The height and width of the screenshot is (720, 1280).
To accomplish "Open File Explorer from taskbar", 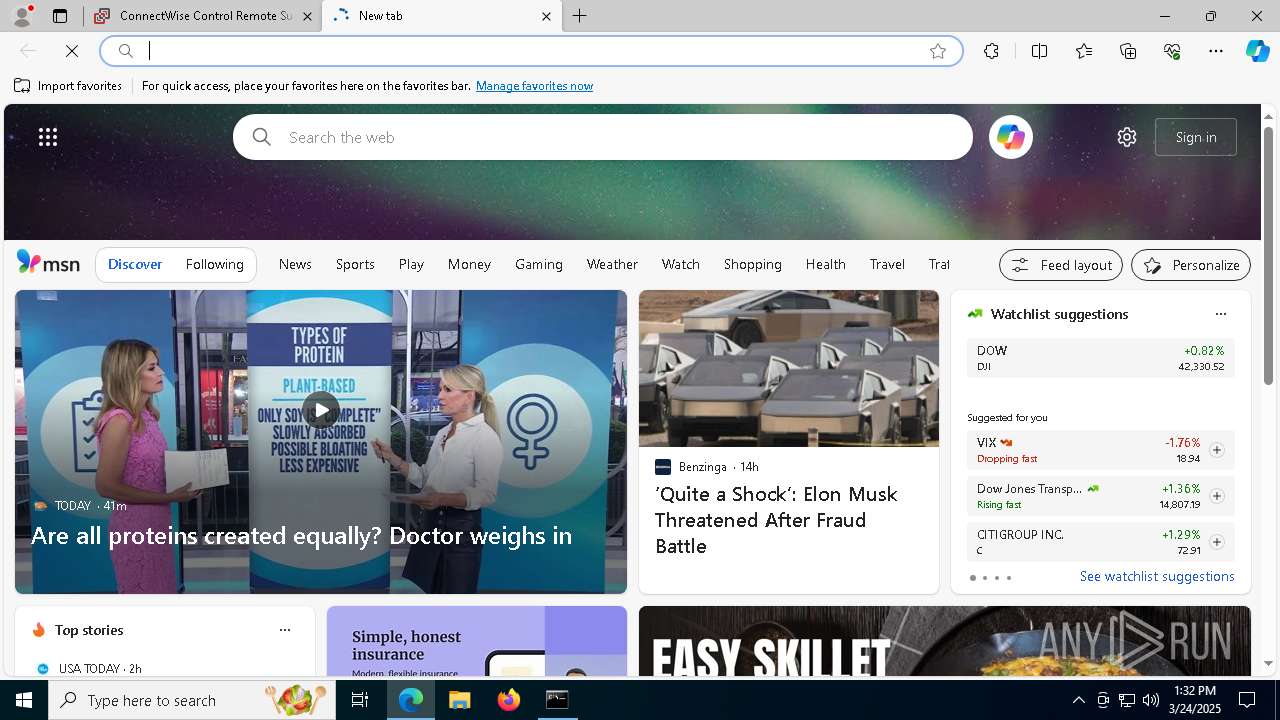I will [x=459, y=700].
